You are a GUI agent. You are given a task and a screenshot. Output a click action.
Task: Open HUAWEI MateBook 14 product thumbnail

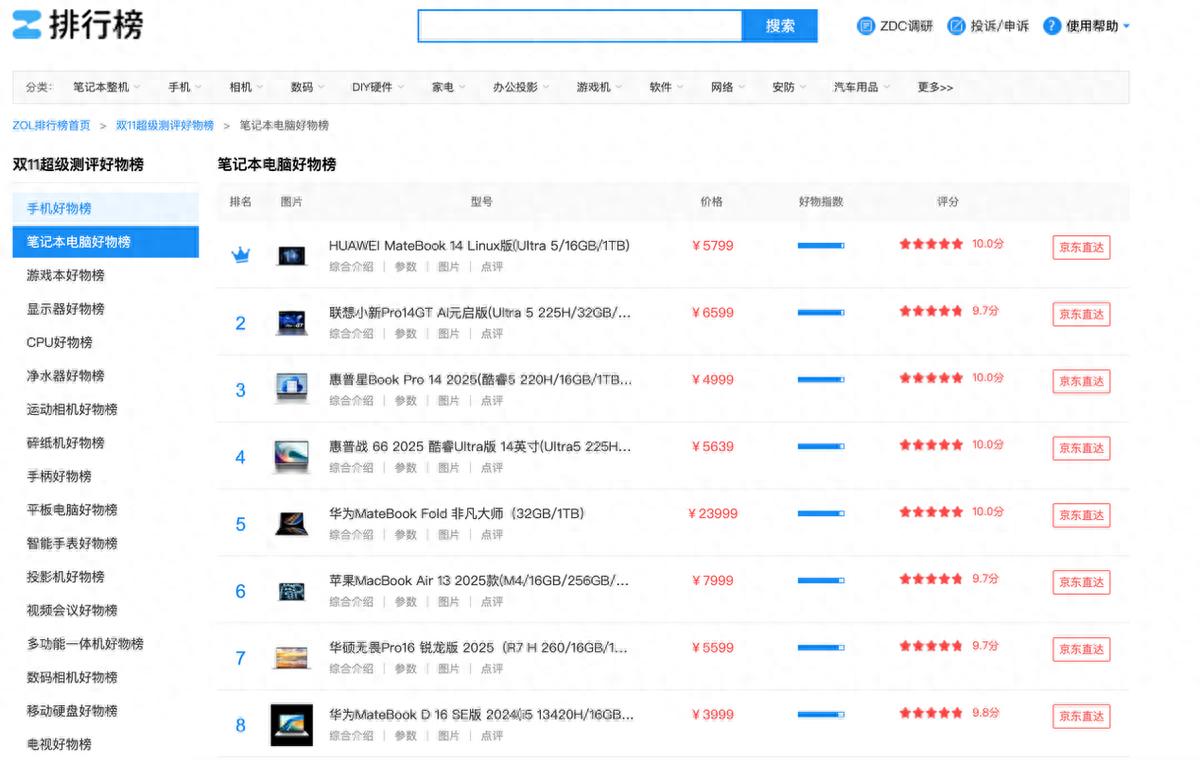(291, 255)
